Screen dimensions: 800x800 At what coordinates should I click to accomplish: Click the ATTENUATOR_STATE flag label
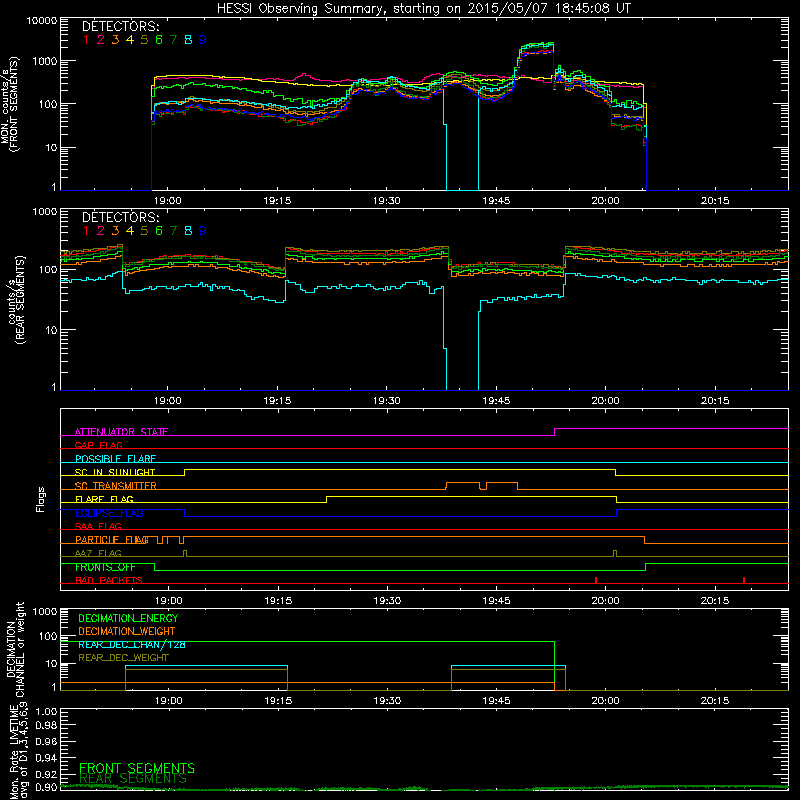tap(121, 432)
